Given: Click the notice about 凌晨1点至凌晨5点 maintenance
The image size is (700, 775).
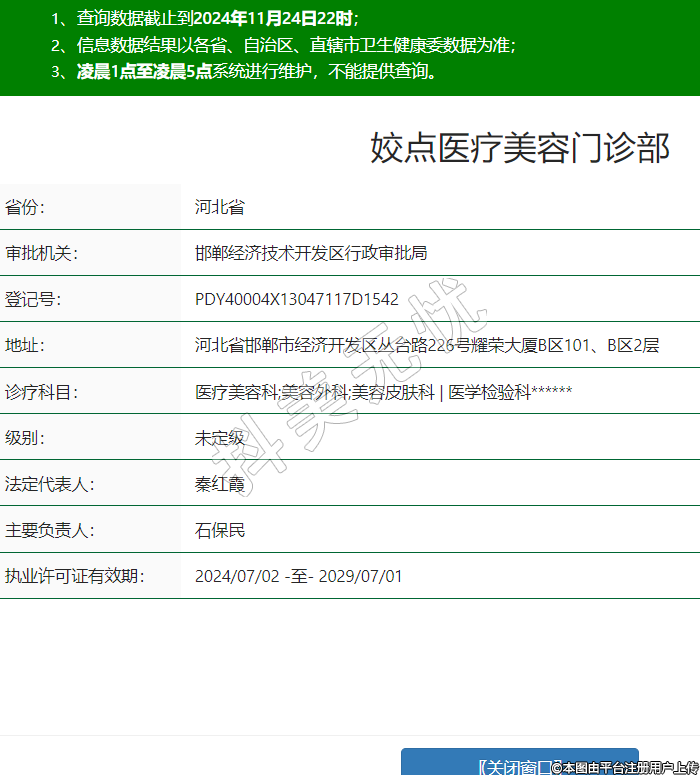Looking at the screenshot, I should [246, 71].
